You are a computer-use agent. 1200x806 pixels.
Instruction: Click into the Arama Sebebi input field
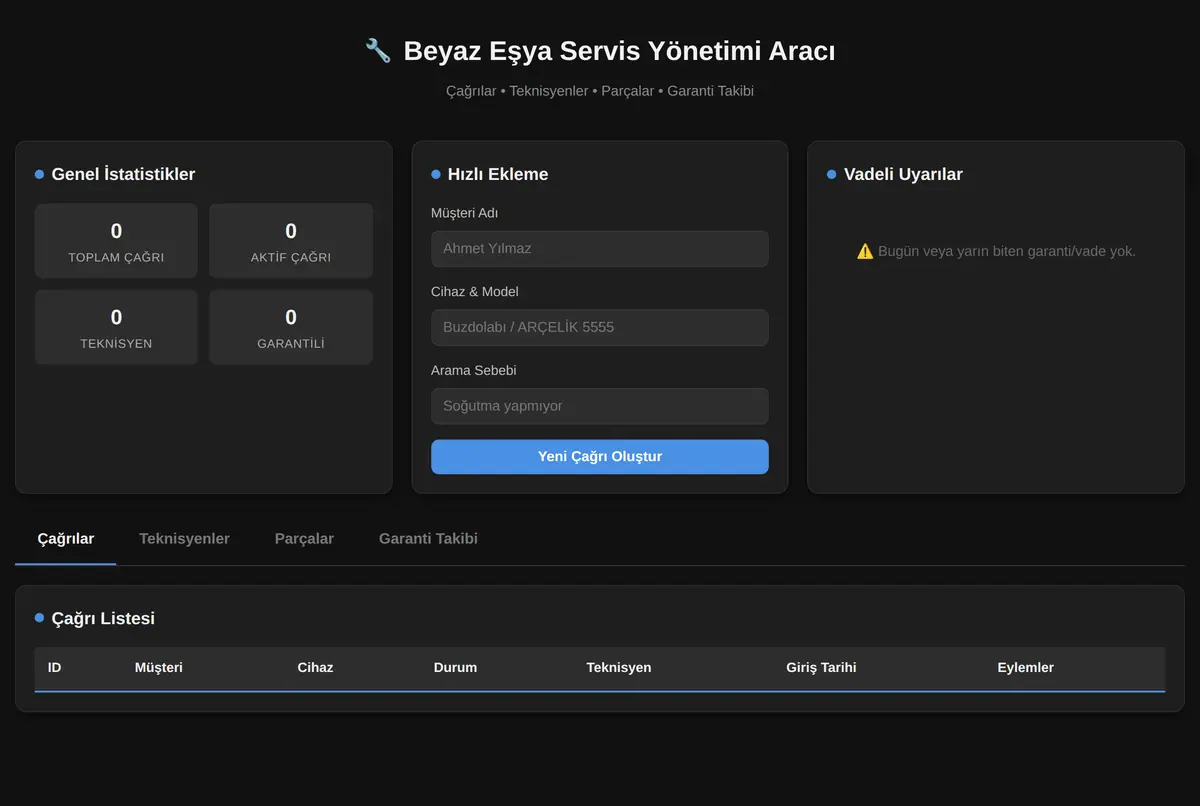[600, 406]
